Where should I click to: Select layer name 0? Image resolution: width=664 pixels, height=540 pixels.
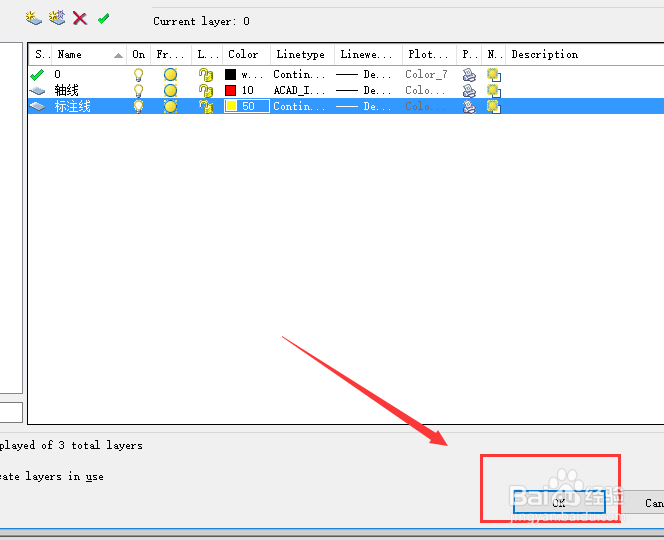[x=58, y=75]
